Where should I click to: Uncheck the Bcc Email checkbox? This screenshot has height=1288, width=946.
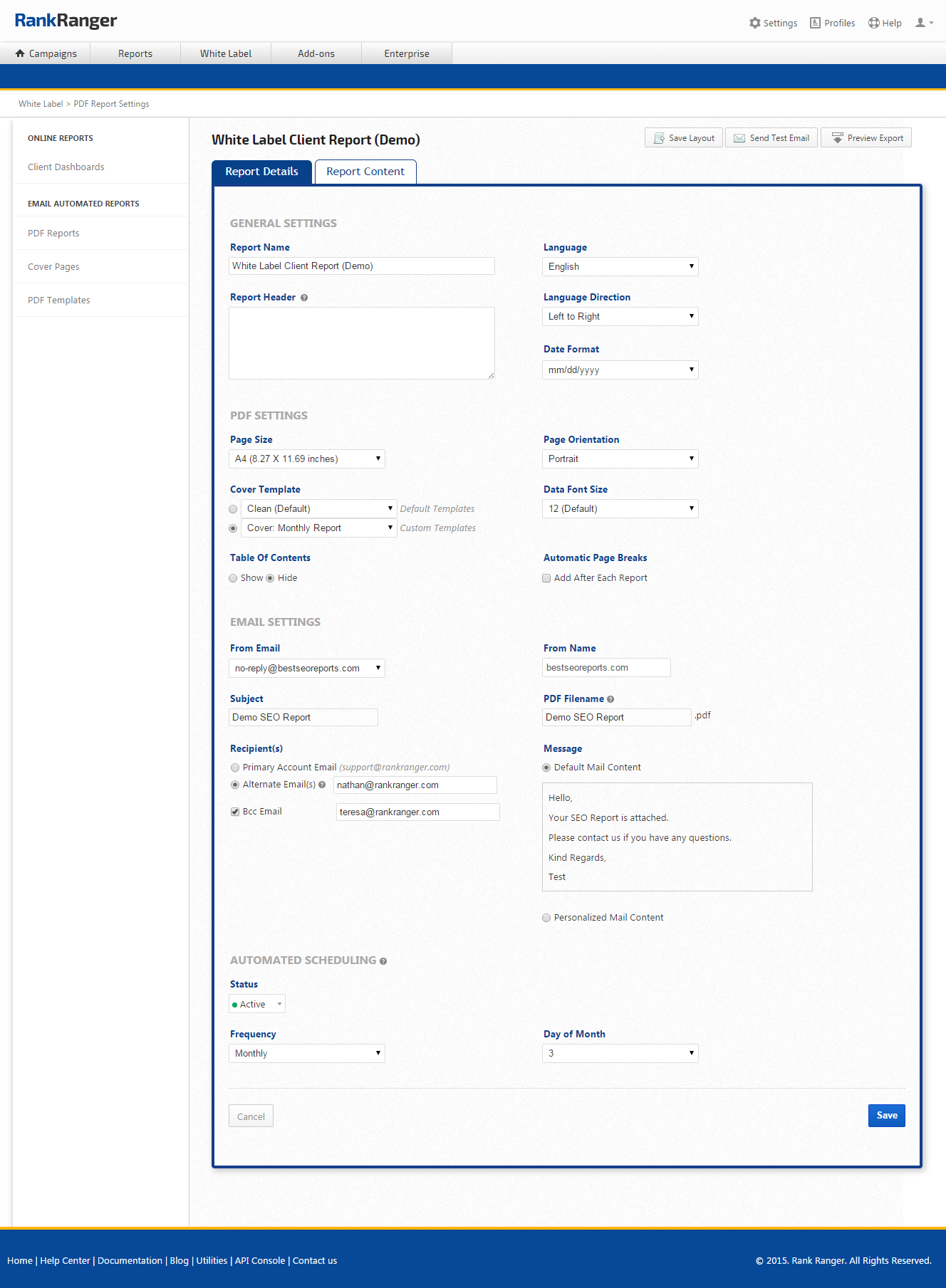click(234, 812)
